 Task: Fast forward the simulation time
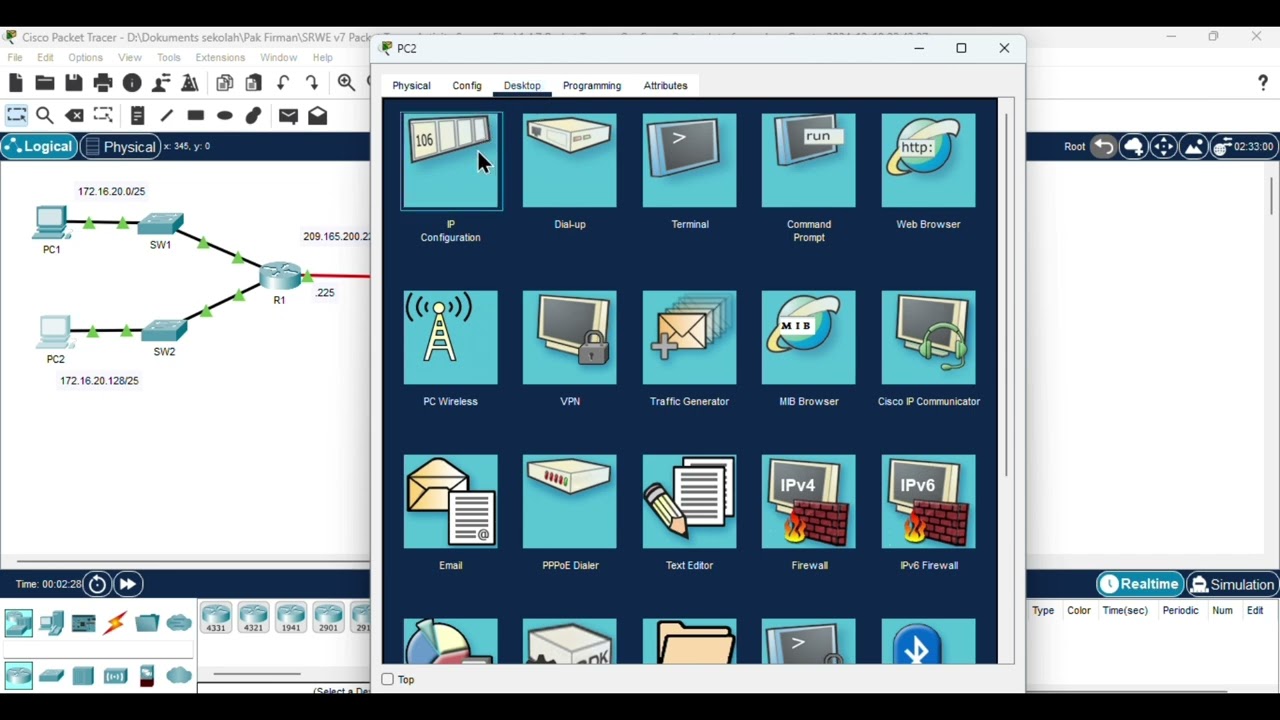128,584
